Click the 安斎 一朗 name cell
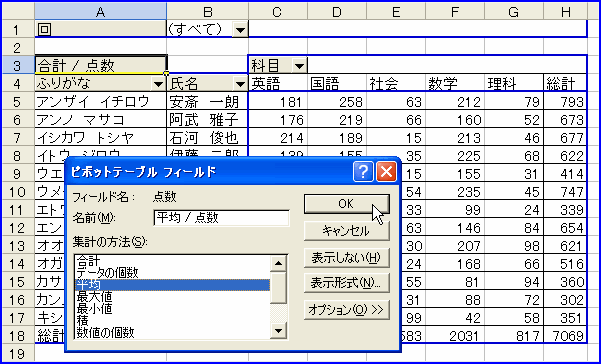This screenshot has height=364, width=601. point(207,102)
